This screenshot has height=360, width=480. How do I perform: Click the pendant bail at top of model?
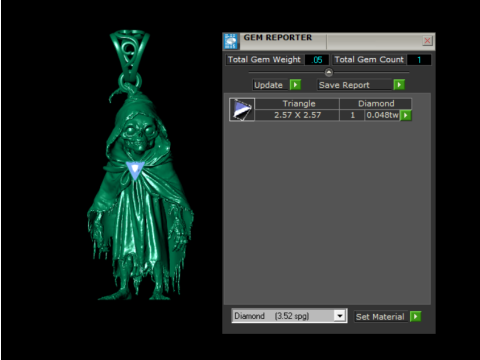(130, 53)
